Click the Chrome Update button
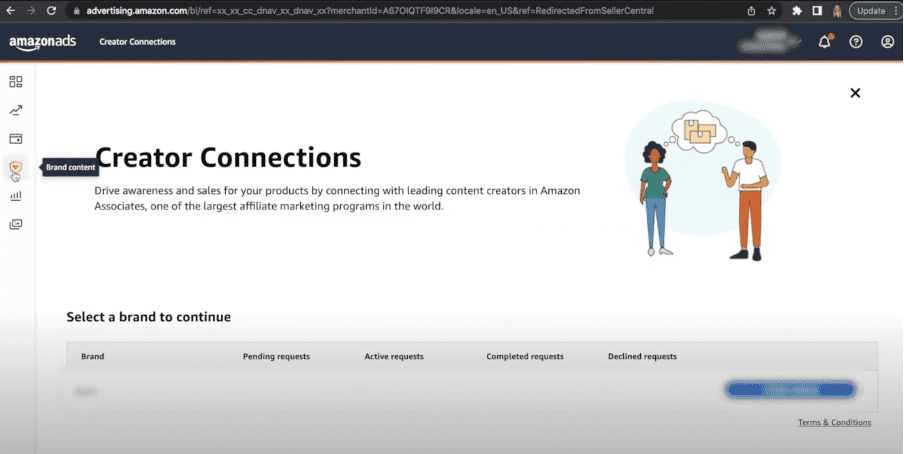Viewport: 904px width, 454px height. click(x=871, y=10)
